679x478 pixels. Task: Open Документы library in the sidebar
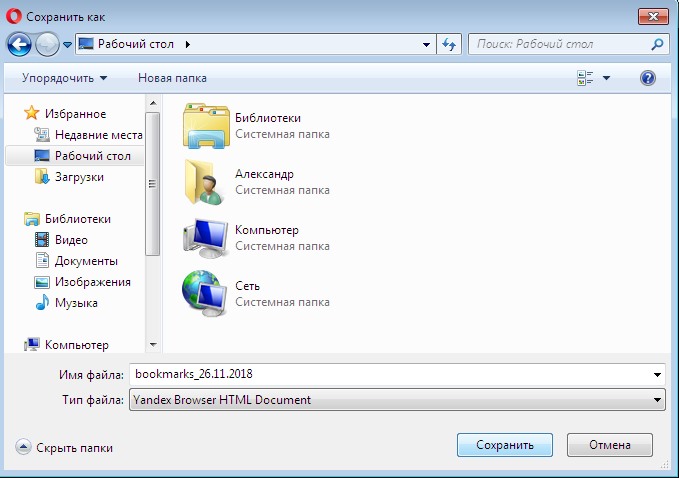coord(86,261)
